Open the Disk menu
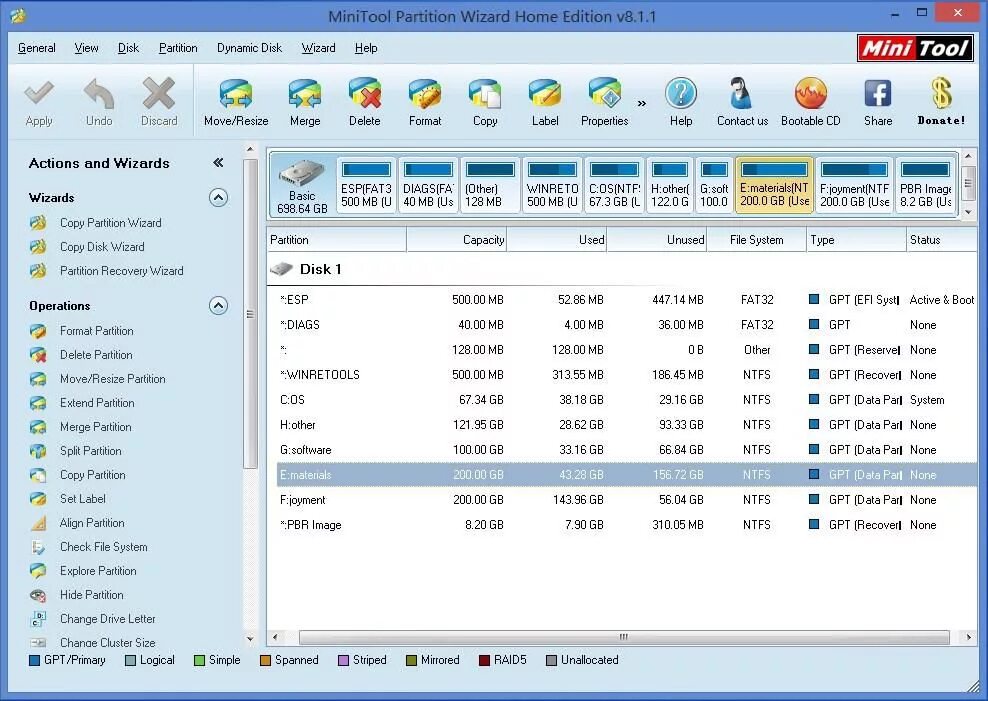Viewport: 988px width, 701px height. pyautogui.click(x=129, y=48)
